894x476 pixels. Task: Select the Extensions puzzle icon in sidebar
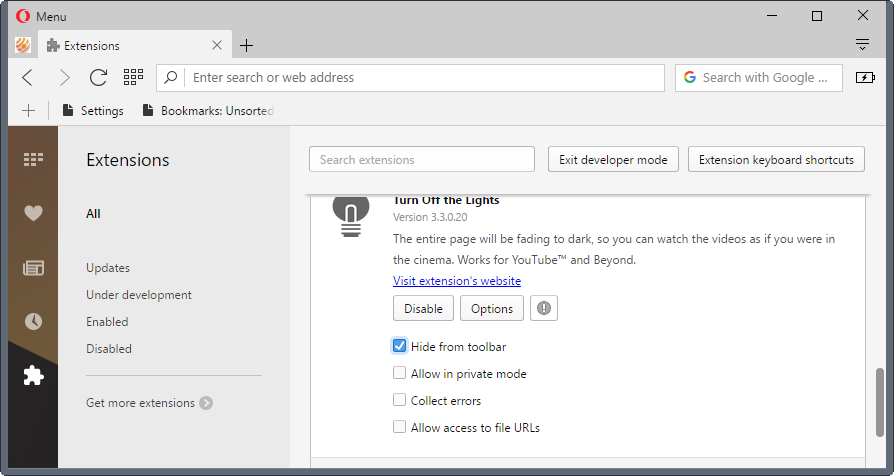coord(33,376)
